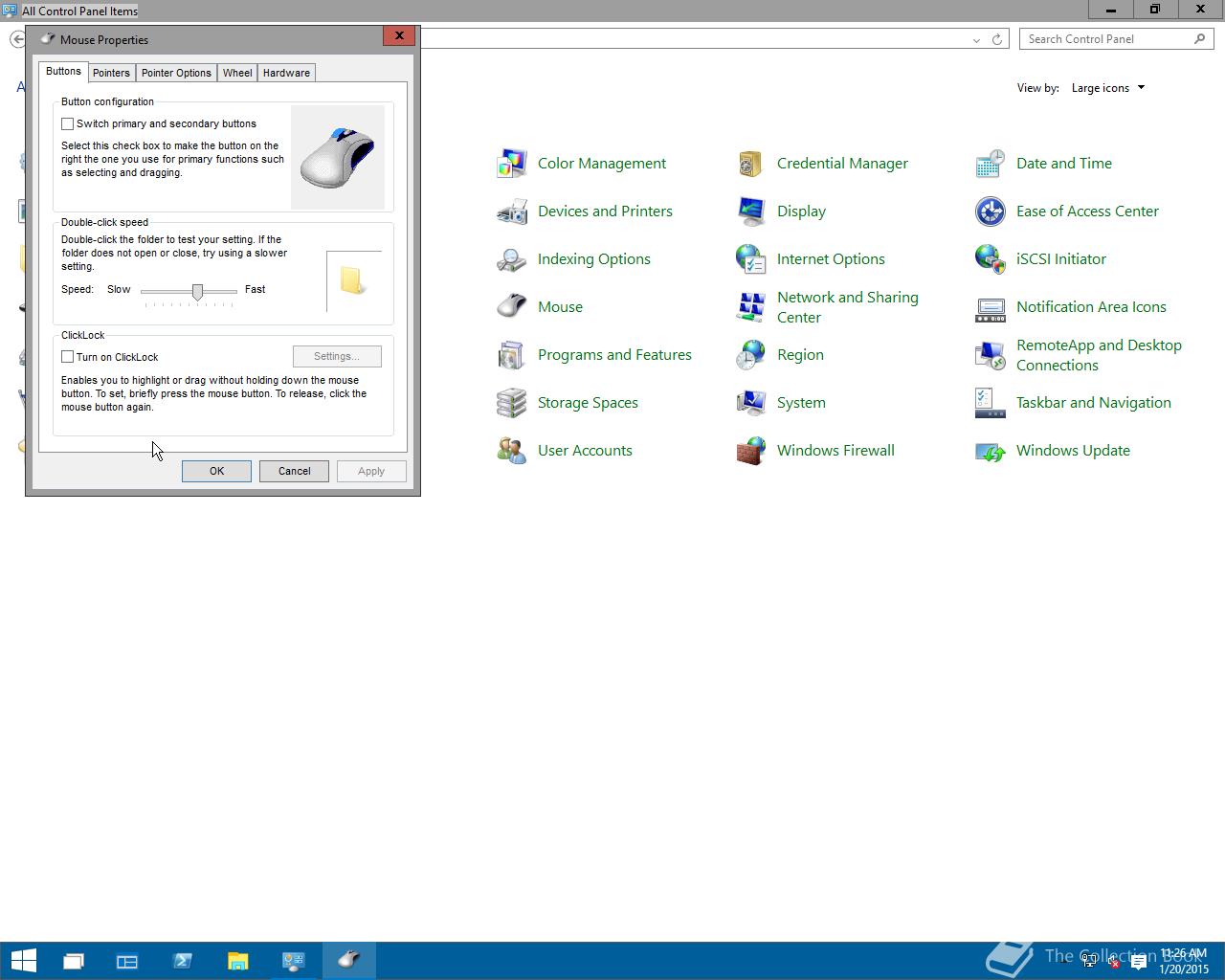Image resolution: width=1225 pixels, height=980 pixels.
Task: Open the User Accounts link
Action: click(x=585, y=451)
